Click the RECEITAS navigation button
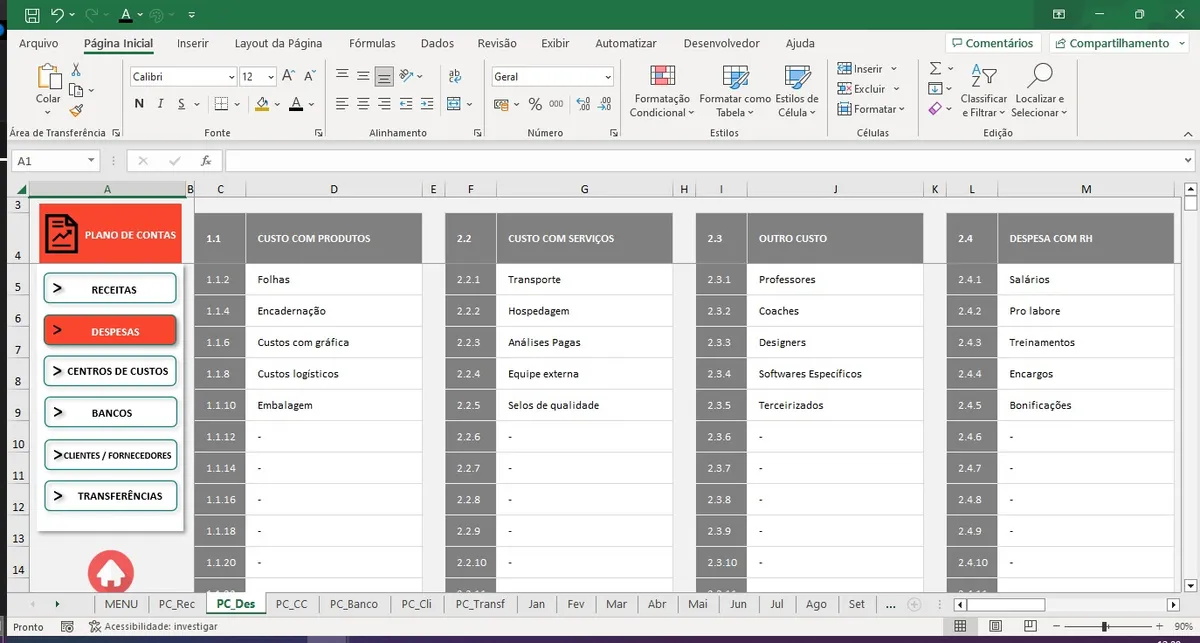 (x=110, y=289)
